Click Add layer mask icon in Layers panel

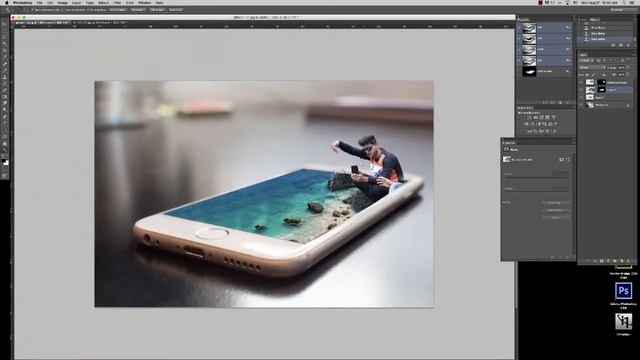coord(601,260)
